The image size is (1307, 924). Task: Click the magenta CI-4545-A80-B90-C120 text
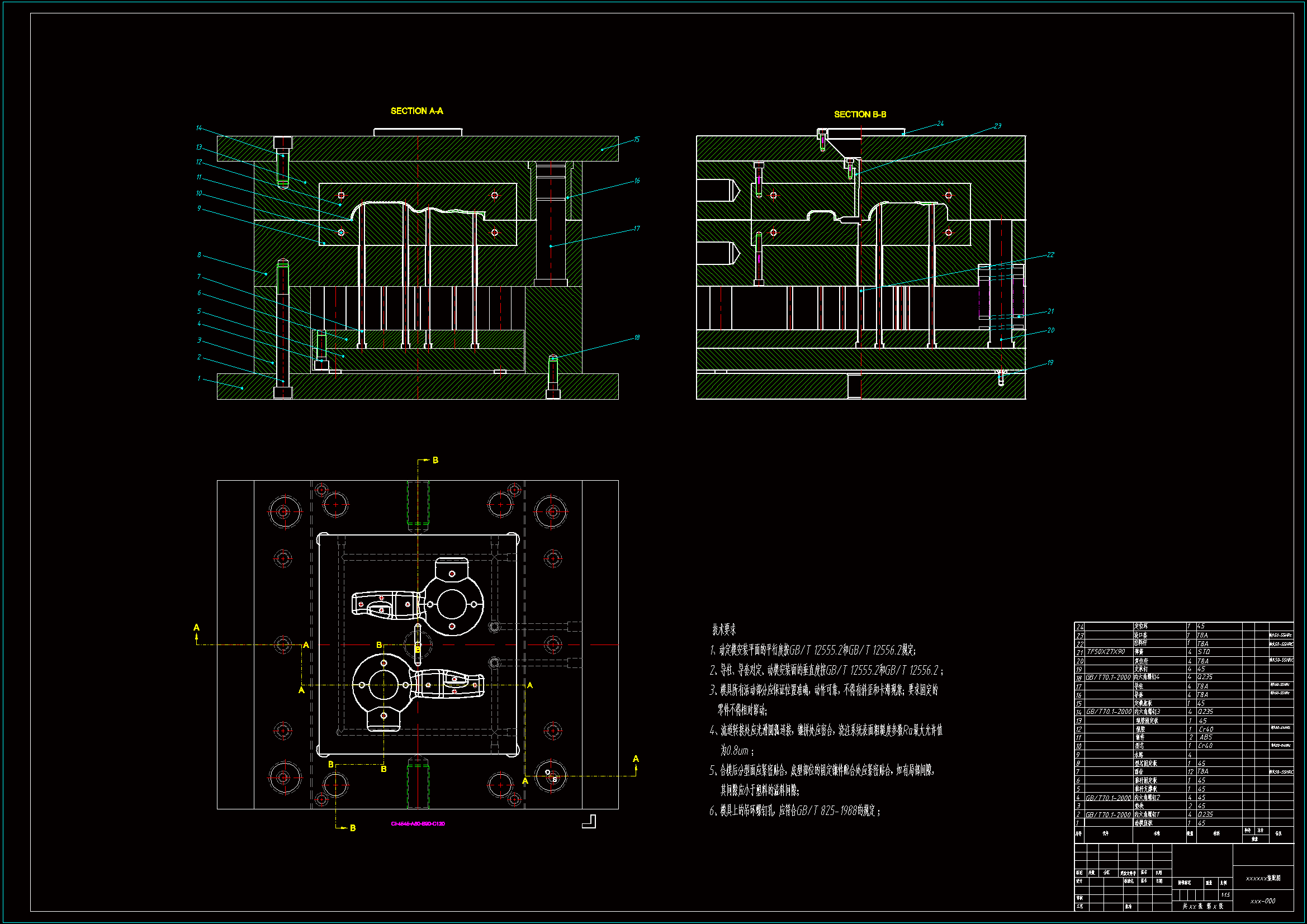pyautogui.click(x=418, y=824)
